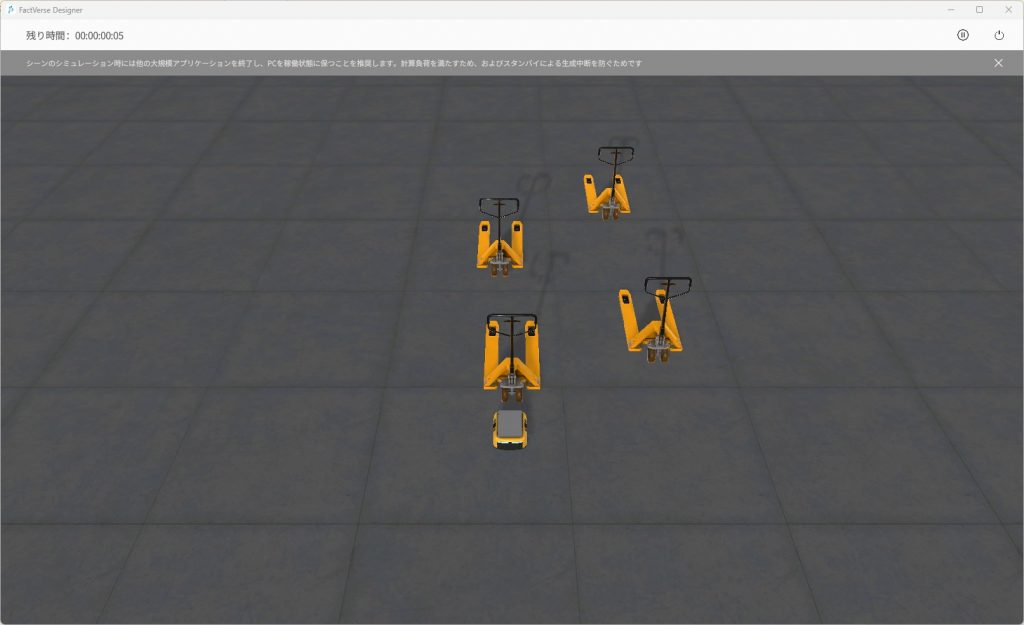The height and width of the screenshot is (625, 1024).
Task: Click the 残り時間 label text
Action: click(x=47, y=36)
